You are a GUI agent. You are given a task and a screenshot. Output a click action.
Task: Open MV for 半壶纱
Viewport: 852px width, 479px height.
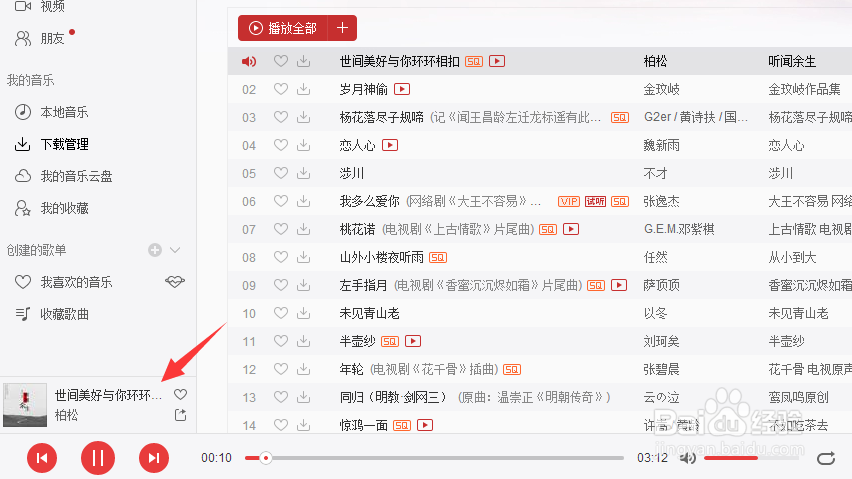[x=413, y=341]
